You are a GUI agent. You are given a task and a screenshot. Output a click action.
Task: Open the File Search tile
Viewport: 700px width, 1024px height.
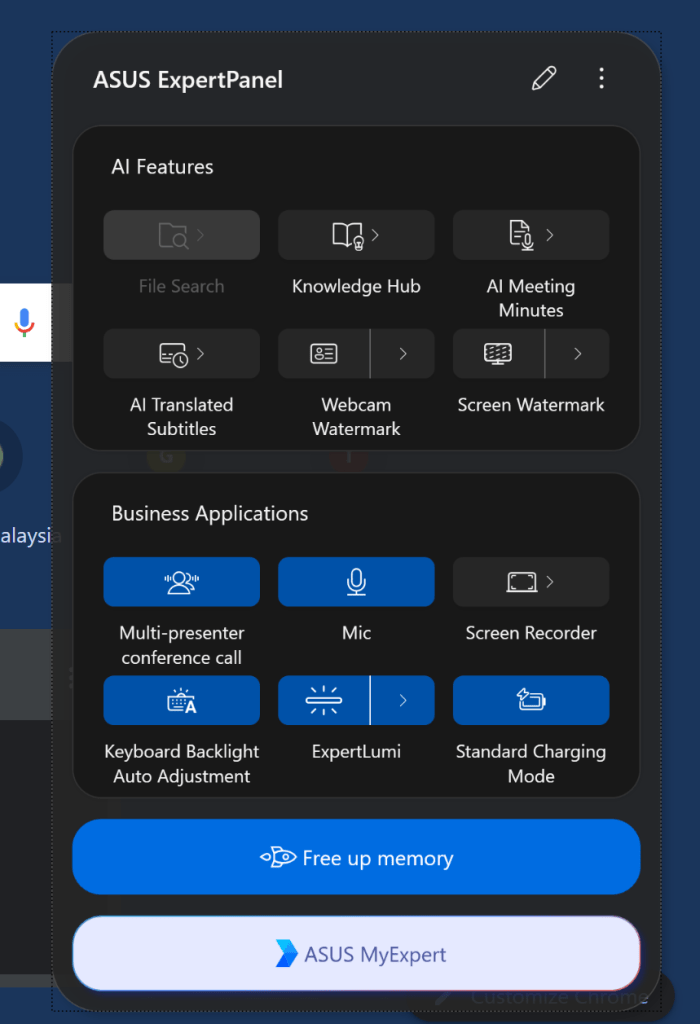point(182,235)
